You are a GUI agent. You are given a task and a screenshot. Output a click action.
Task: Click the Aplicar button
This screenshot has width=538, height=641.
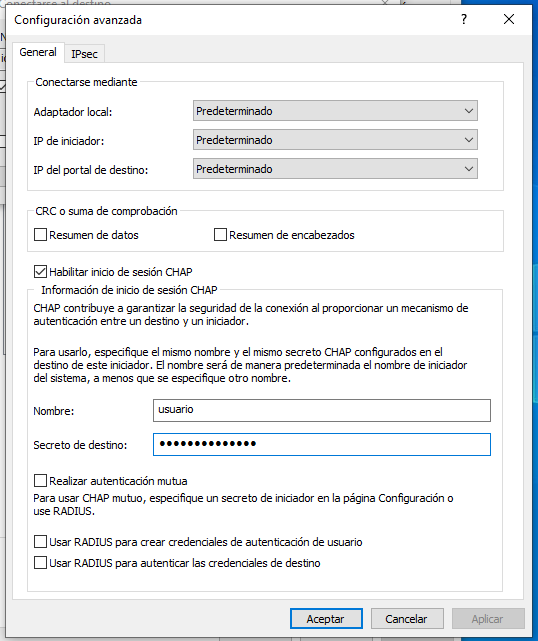point(488,619)
